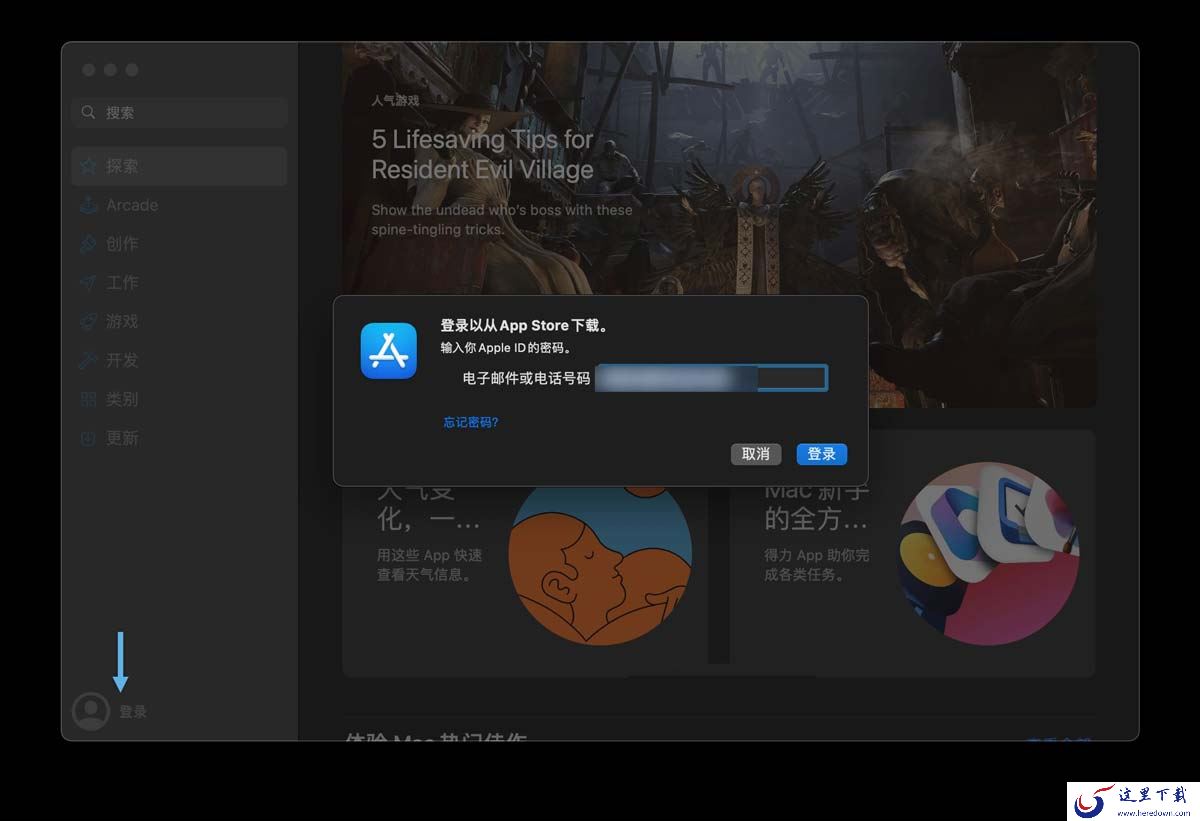Click the 取消 button in the dialog

pos(756,454)
